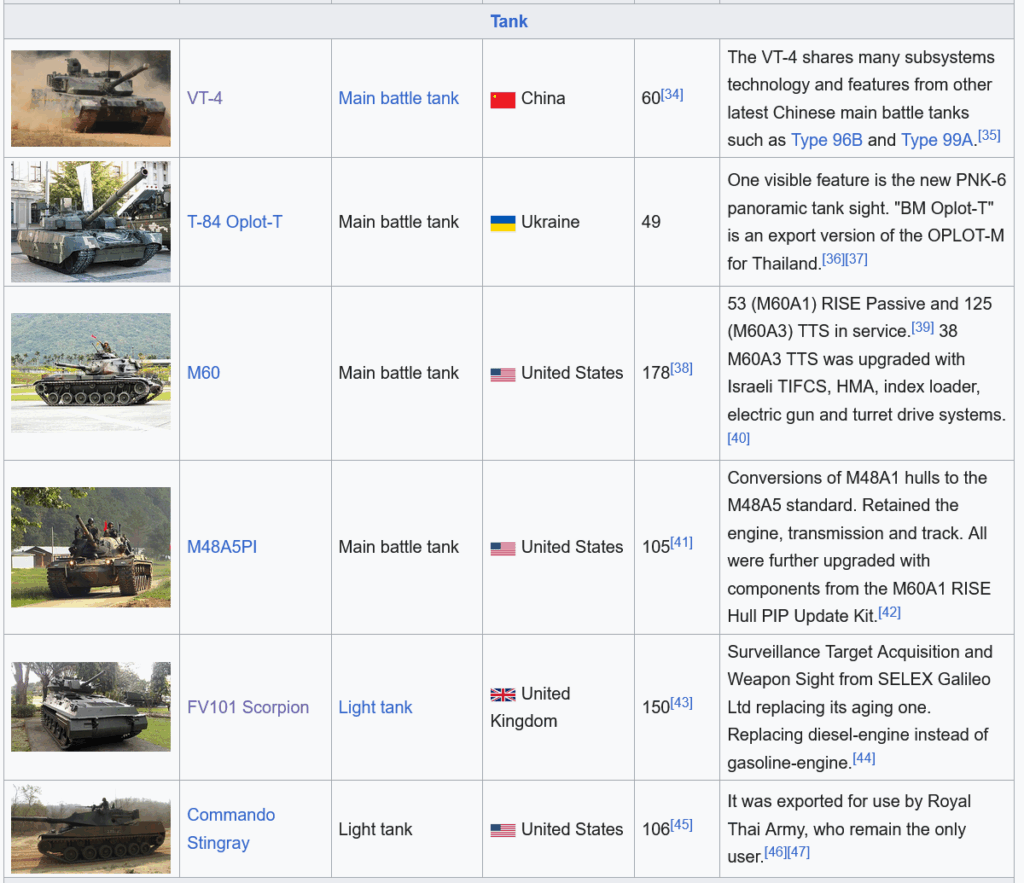This screenshot has width=1024, height=883.
Task: Click the Light tank link in Scorpion row
Action: point(376,707)
